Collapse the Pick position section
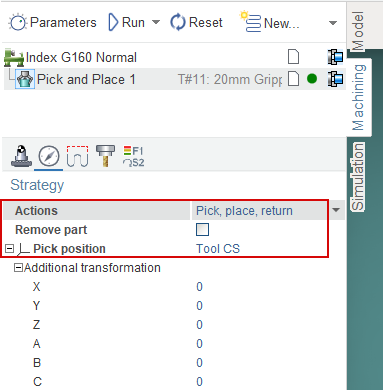The width and height of the screenshot is (383, 390). click(x=10, y=249)
